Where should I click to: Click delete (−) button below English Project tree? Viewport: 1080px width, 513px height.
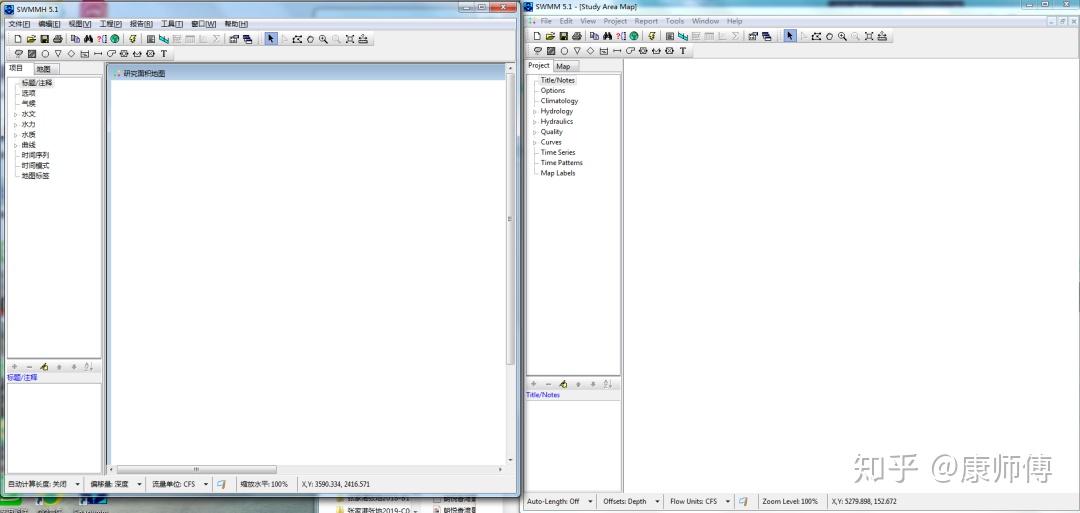pos(548,384)
